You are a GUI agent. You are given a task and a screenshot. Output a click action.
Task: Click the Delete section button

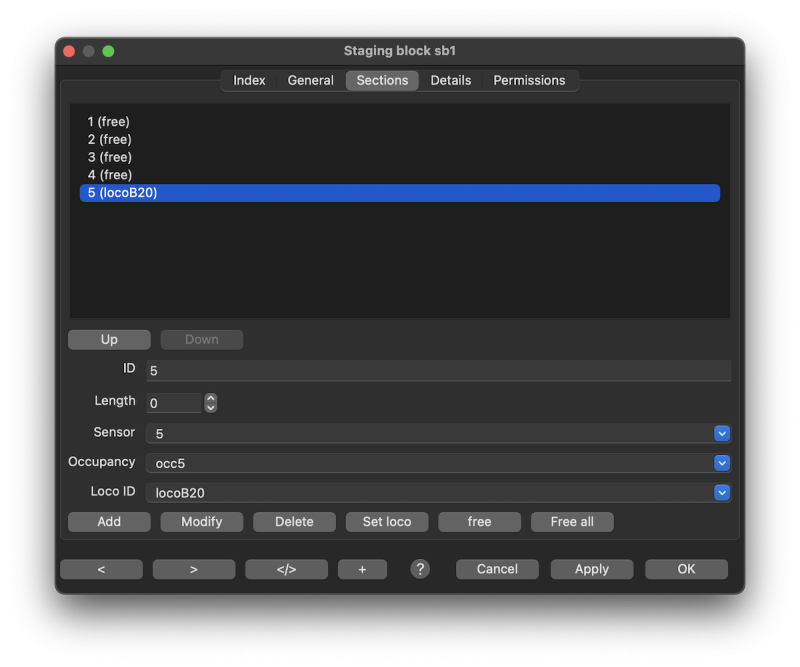click(x=294, y=522)
